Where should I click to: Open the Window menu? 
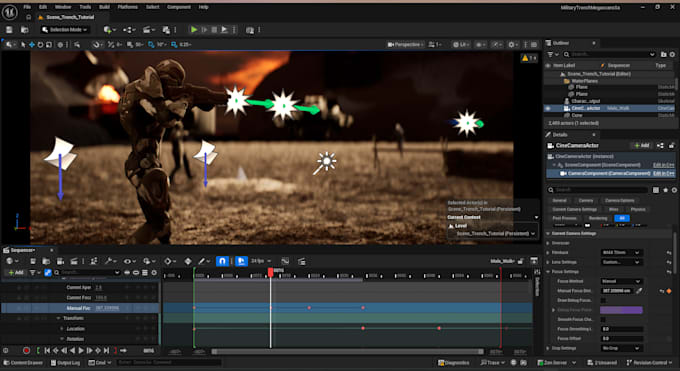click(x=63, y=7)
